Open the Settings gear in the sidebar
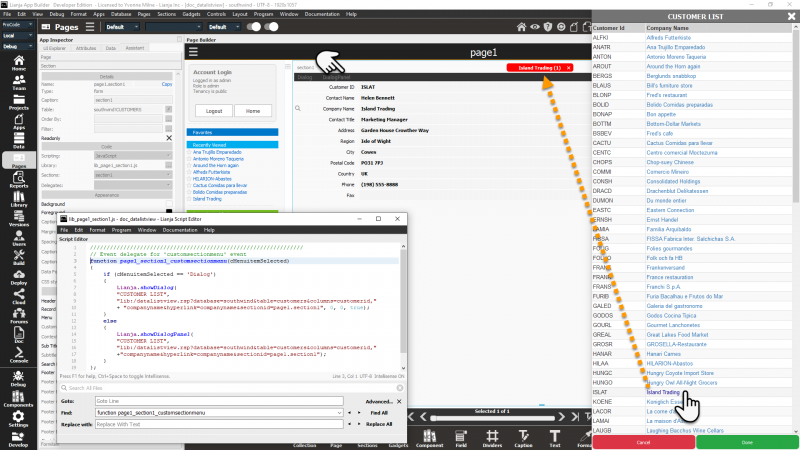This screenshot has width=800, height=450. click(19, 420)
